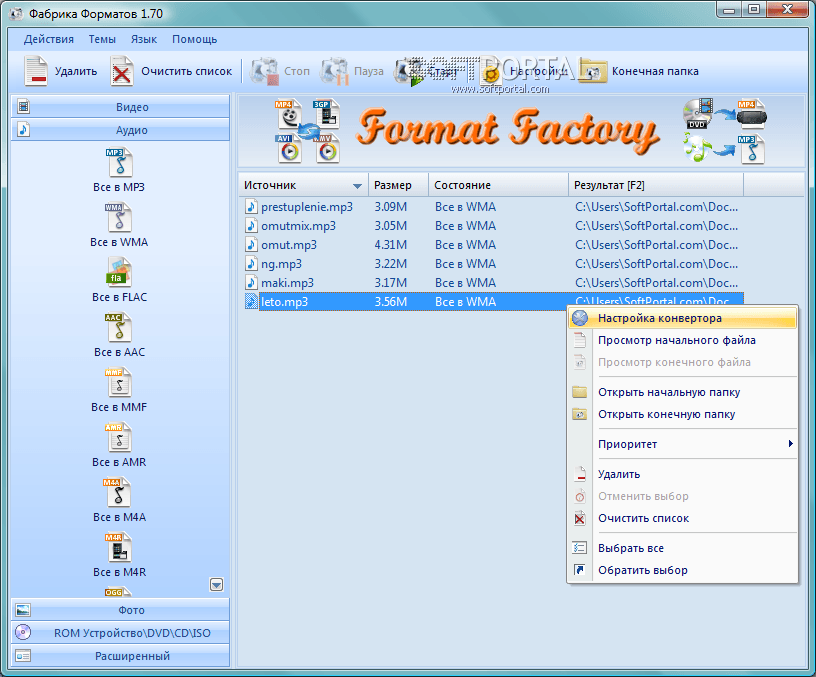816x677 pixels.
Task: Select the leto.mp3 highlighted row
Action: 492,302
